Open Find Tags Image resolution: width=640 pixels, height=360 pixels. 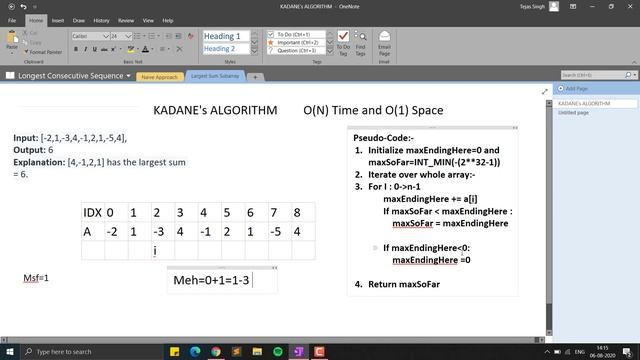coord(360,43)
